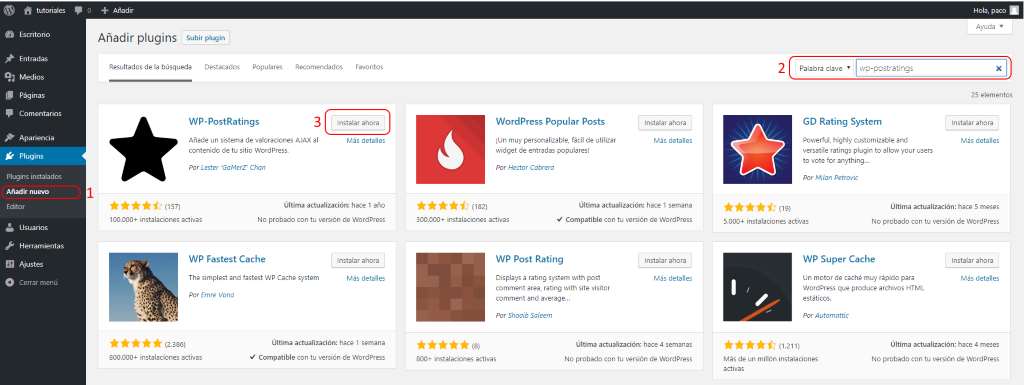Open author link Hector Cabrera

[x=530, y=167]
